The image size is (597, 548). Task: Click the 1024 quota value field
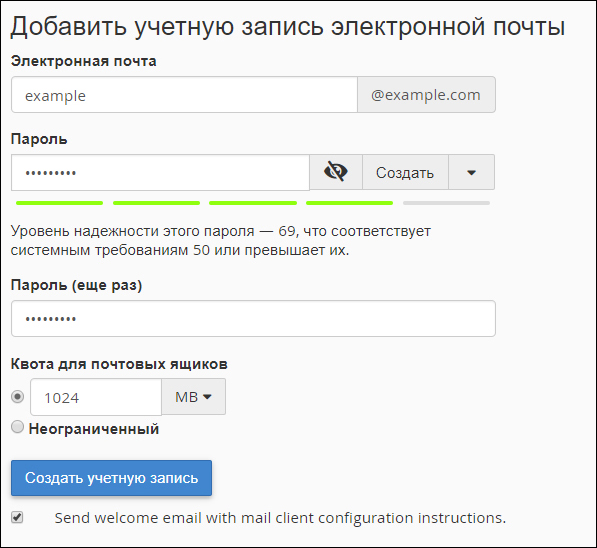(x=96, y=397)
